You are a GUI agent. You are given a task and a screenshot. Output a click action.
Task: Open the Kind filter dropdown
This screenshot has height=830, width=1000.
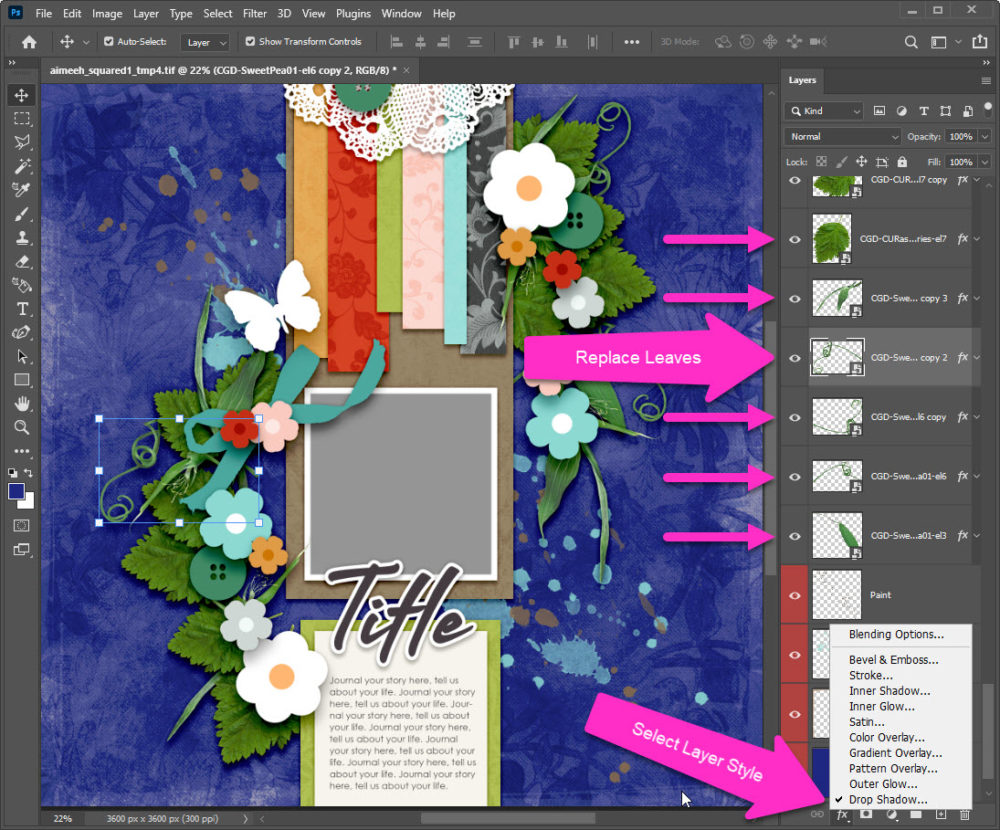coord(823,111)
